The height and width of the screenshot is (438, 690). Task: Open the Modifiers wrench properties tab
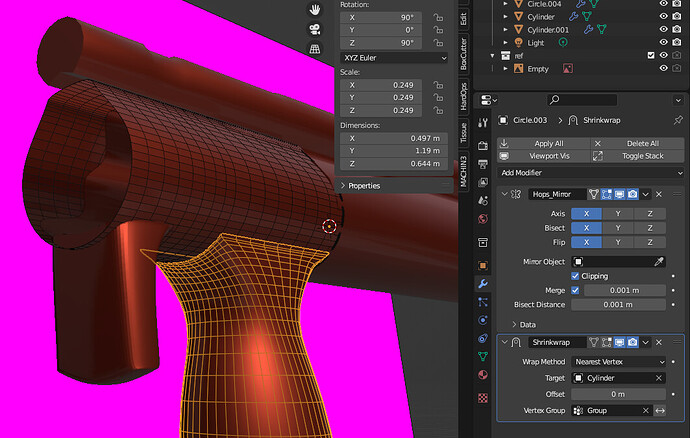(x=483, y=283)
